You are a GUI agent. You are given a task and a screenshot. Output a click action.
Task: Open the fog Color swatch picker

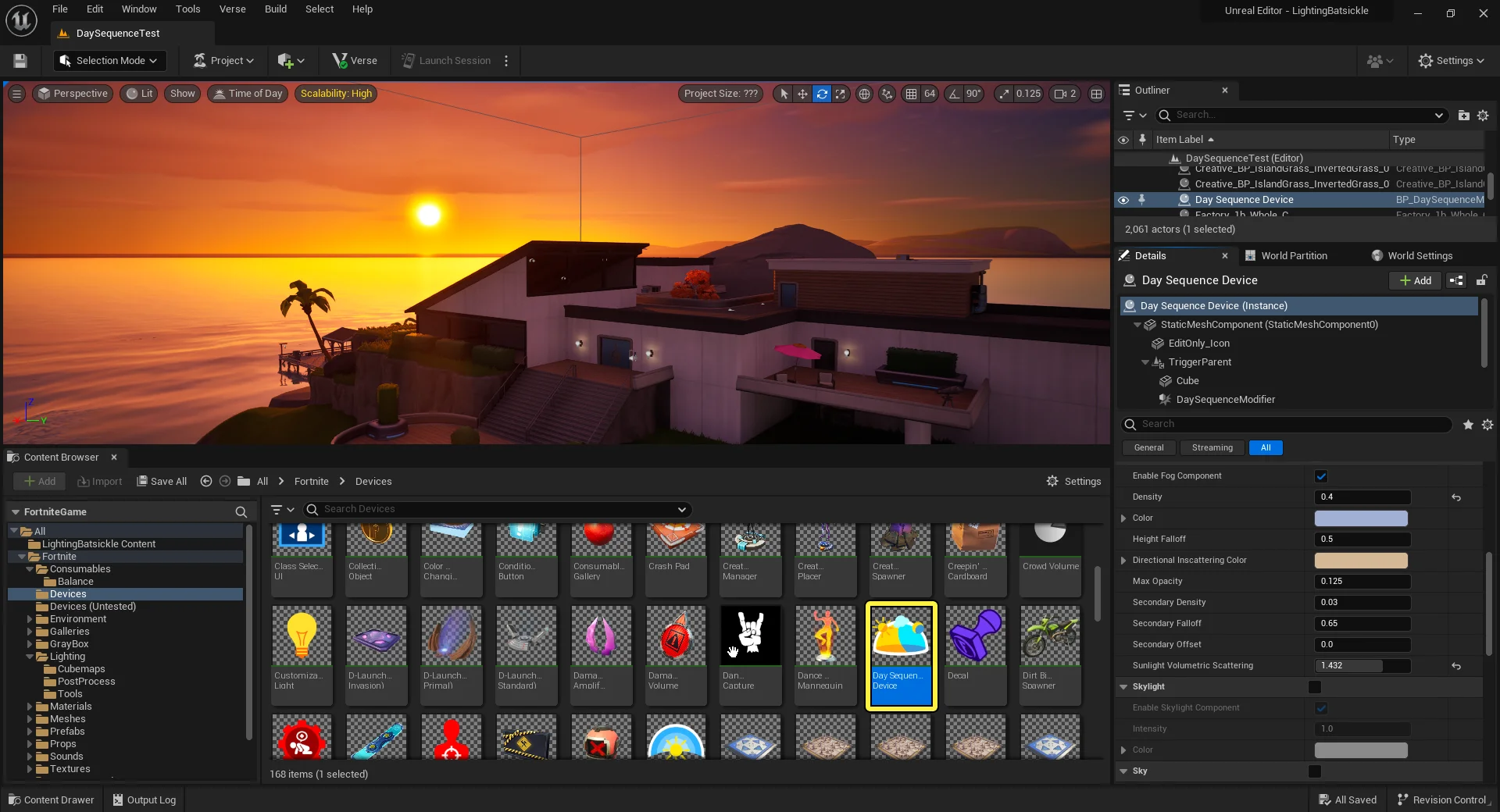(1361, 518)
